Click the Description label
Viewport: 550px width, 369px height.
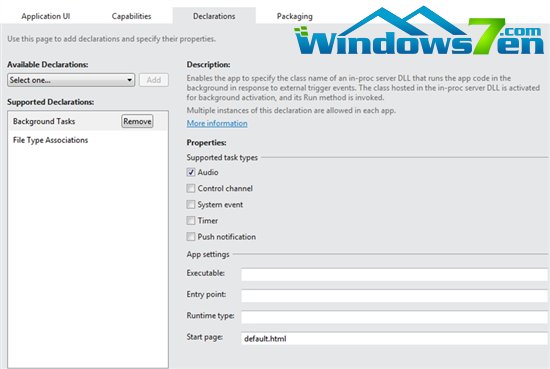[x=208, y=65]
